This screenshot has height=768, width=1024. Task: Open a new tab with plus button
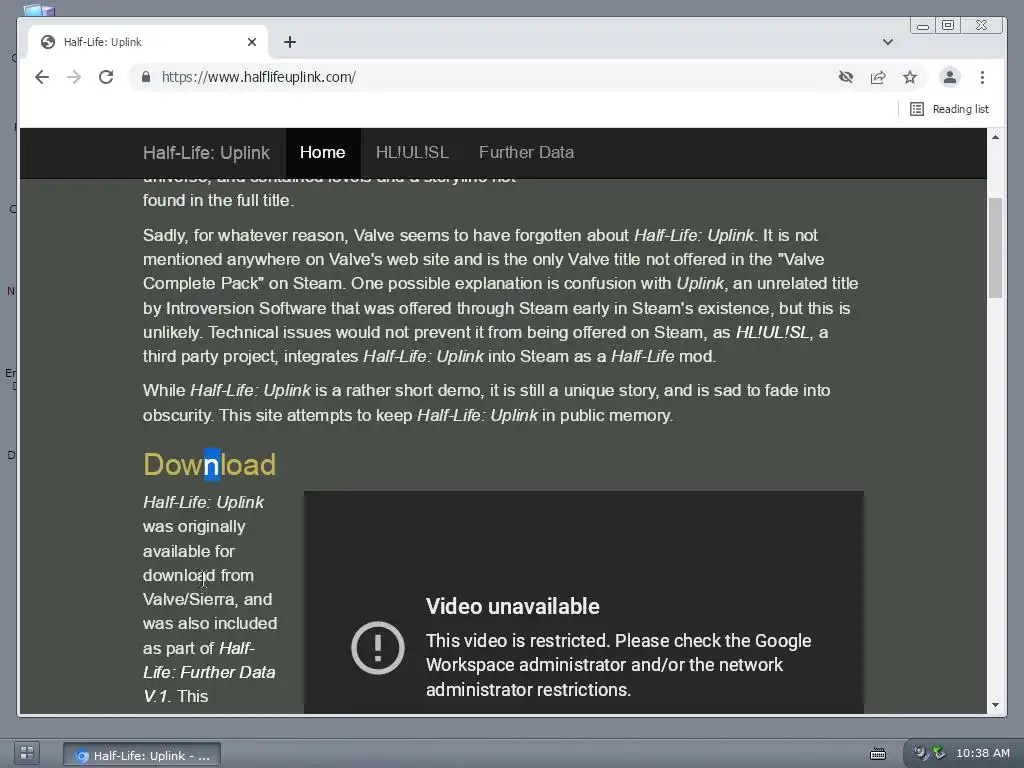point(290,42)
